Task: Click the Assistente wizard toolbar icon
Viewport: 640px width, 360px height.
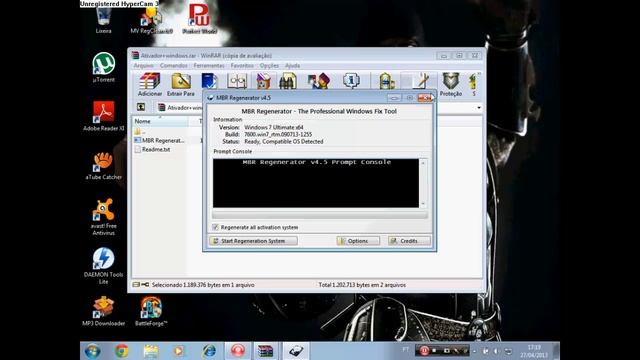Action: [x=319, y=81]
